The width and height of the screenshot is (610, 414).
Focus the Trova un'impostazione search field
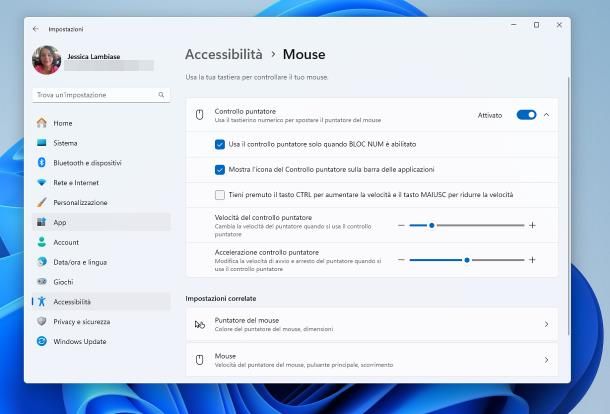coord(101,95)
